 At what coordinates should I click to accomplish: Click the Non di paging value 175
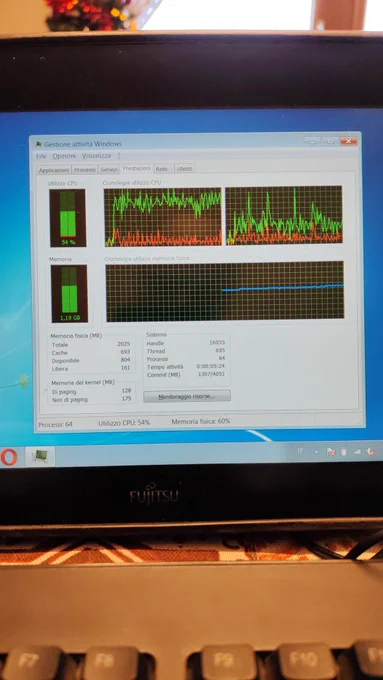tap(127, 399)
